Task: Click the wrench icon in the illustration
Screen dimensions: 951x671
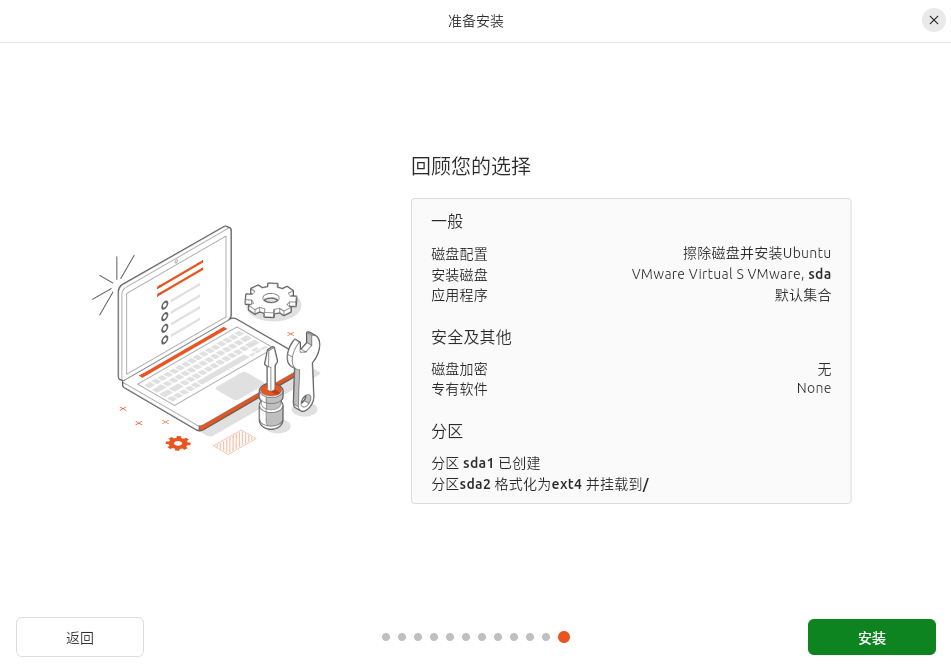Action: pos(303,371)
